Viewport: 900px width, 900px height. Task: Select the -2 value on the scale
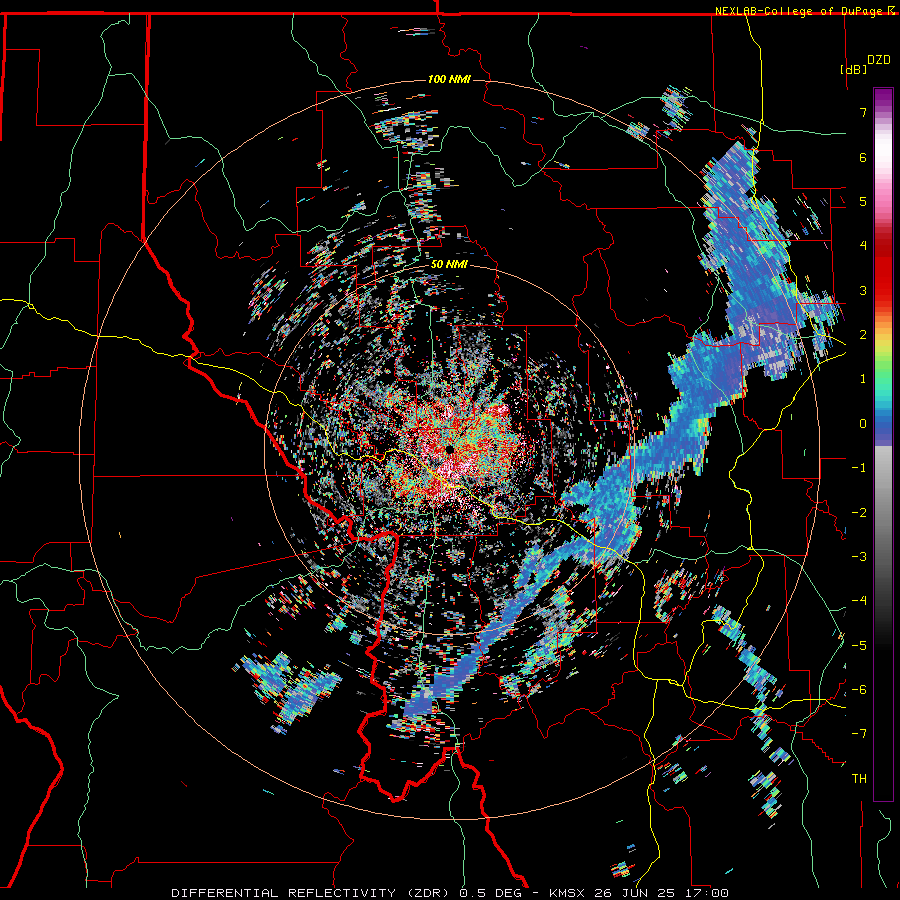(859, 512)
